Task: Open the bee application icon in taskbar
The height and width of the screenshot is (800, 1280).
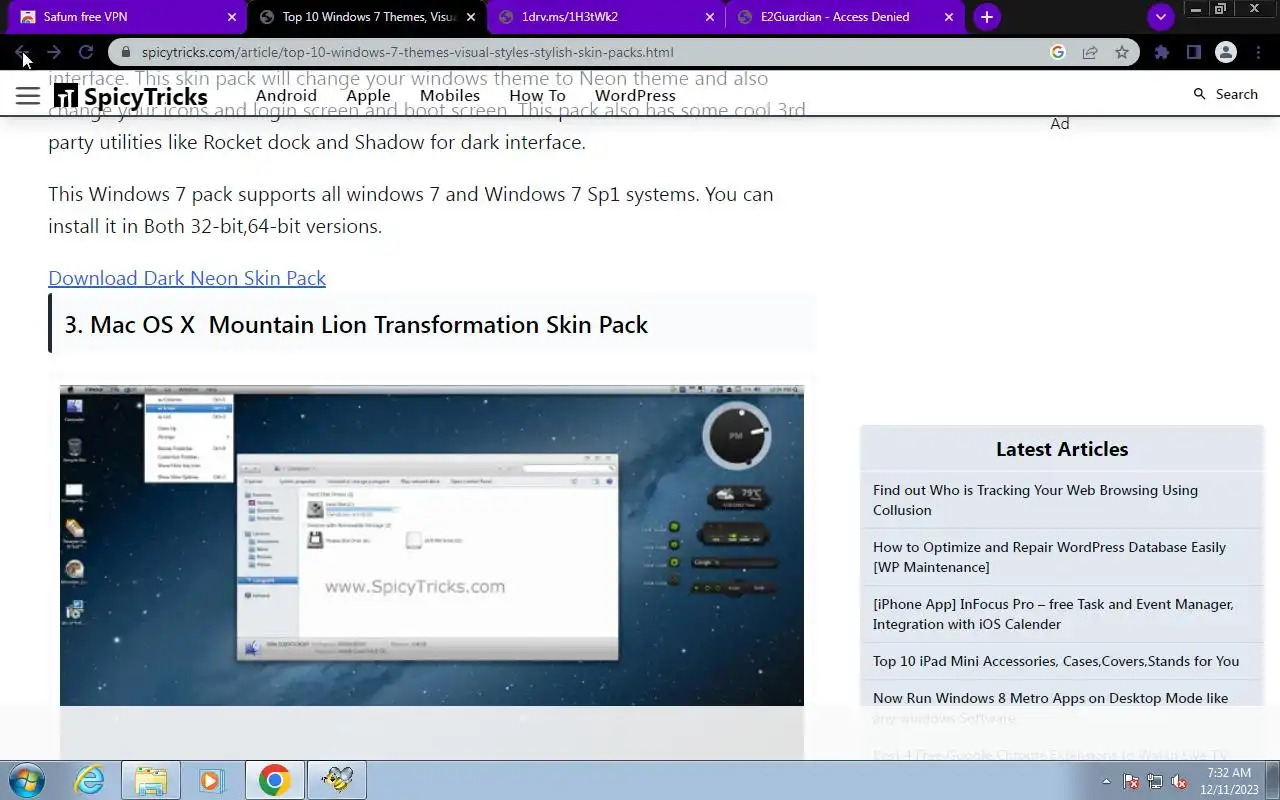Action: click(337, 780)
